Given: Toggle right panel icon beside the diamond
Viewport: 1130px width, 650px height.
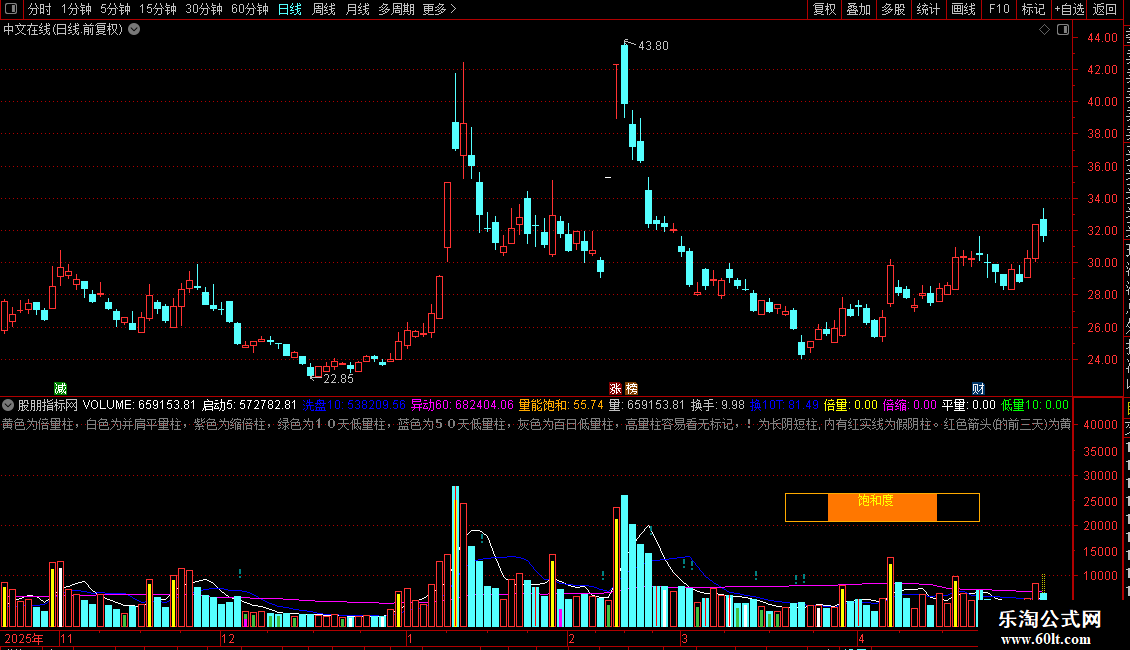Looking at the screenshot, I should [x=1063, y=30].
